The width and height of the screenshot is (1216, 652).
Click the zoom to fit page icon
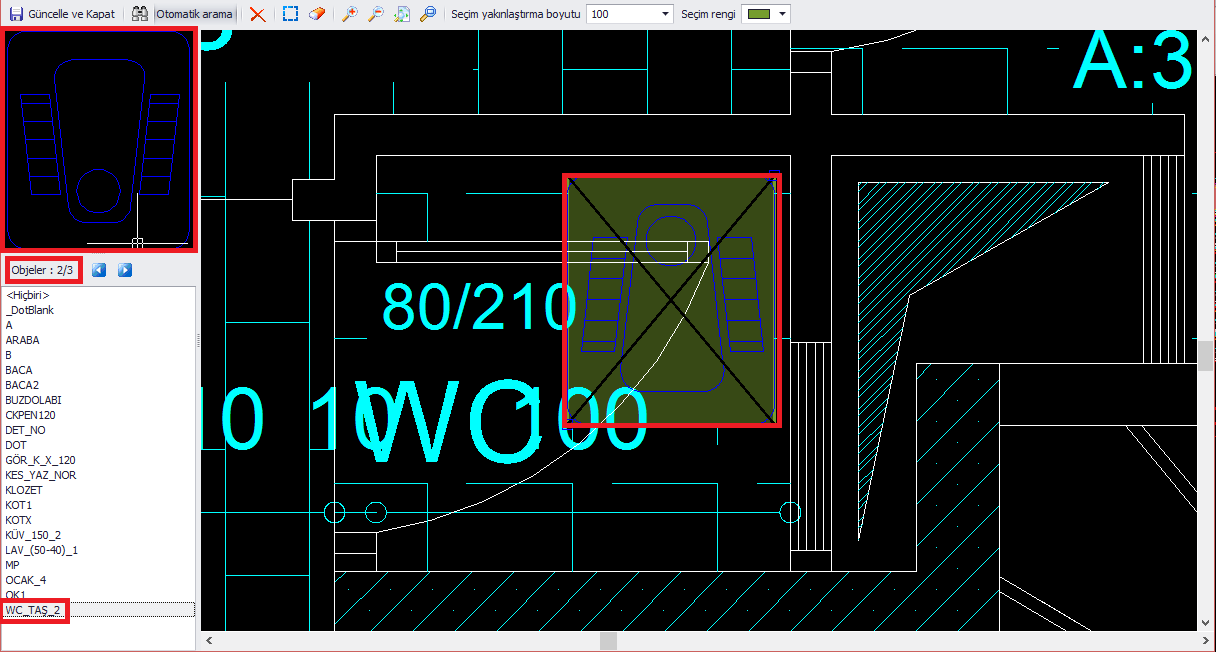[402, 14]
